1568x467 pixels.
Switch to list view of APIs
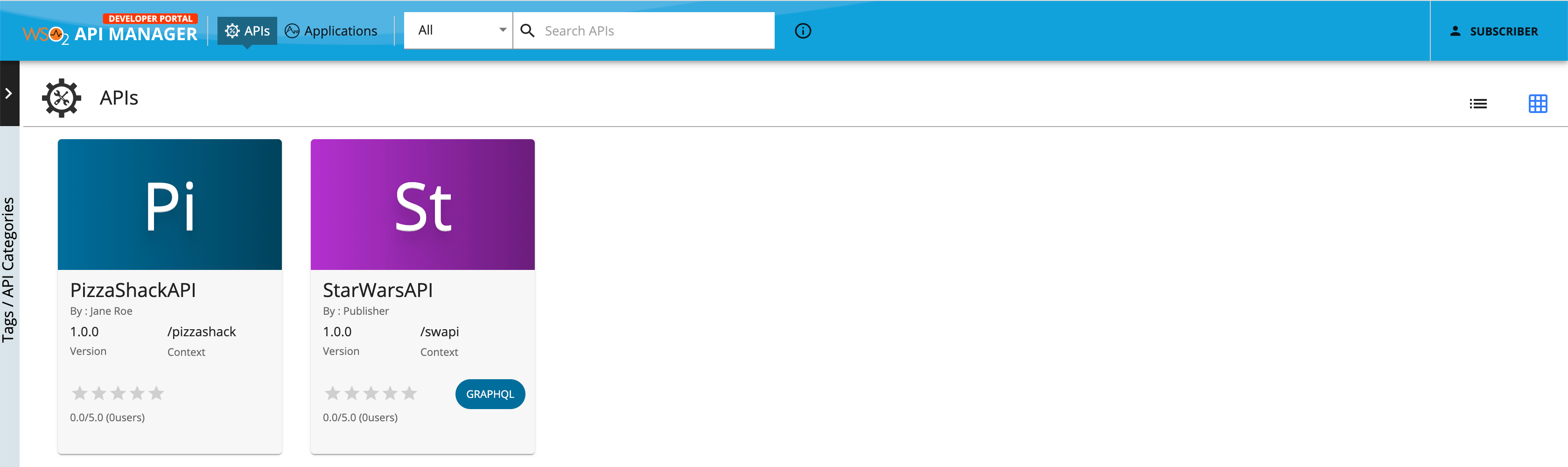pyautogui.click(x=1478, y=104)
